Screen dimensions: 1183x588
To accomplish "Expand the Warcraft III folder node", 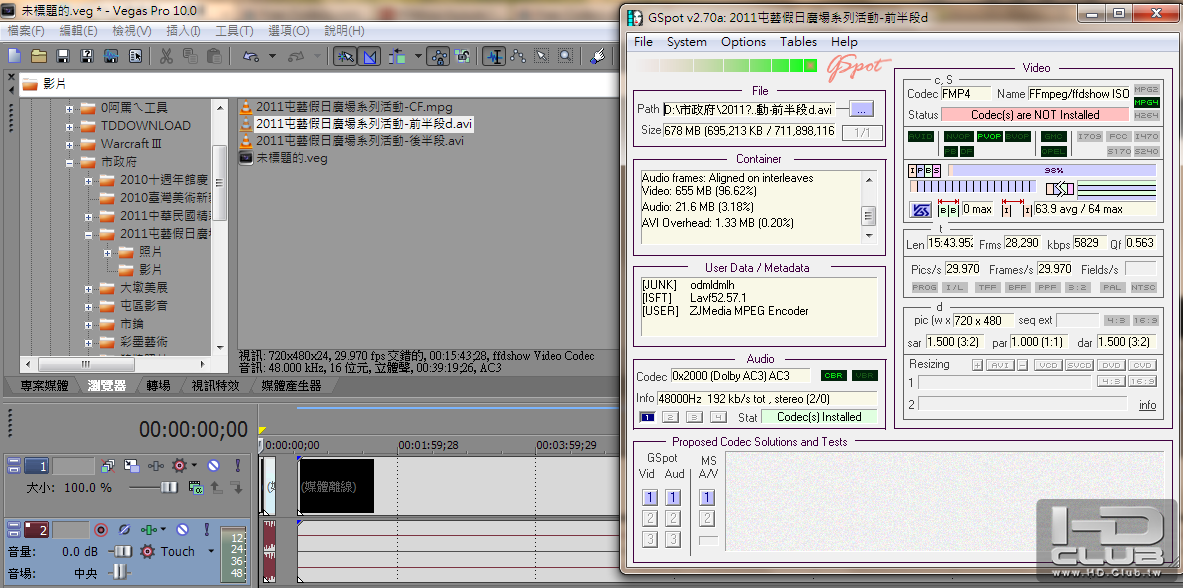I will point(70,144).
